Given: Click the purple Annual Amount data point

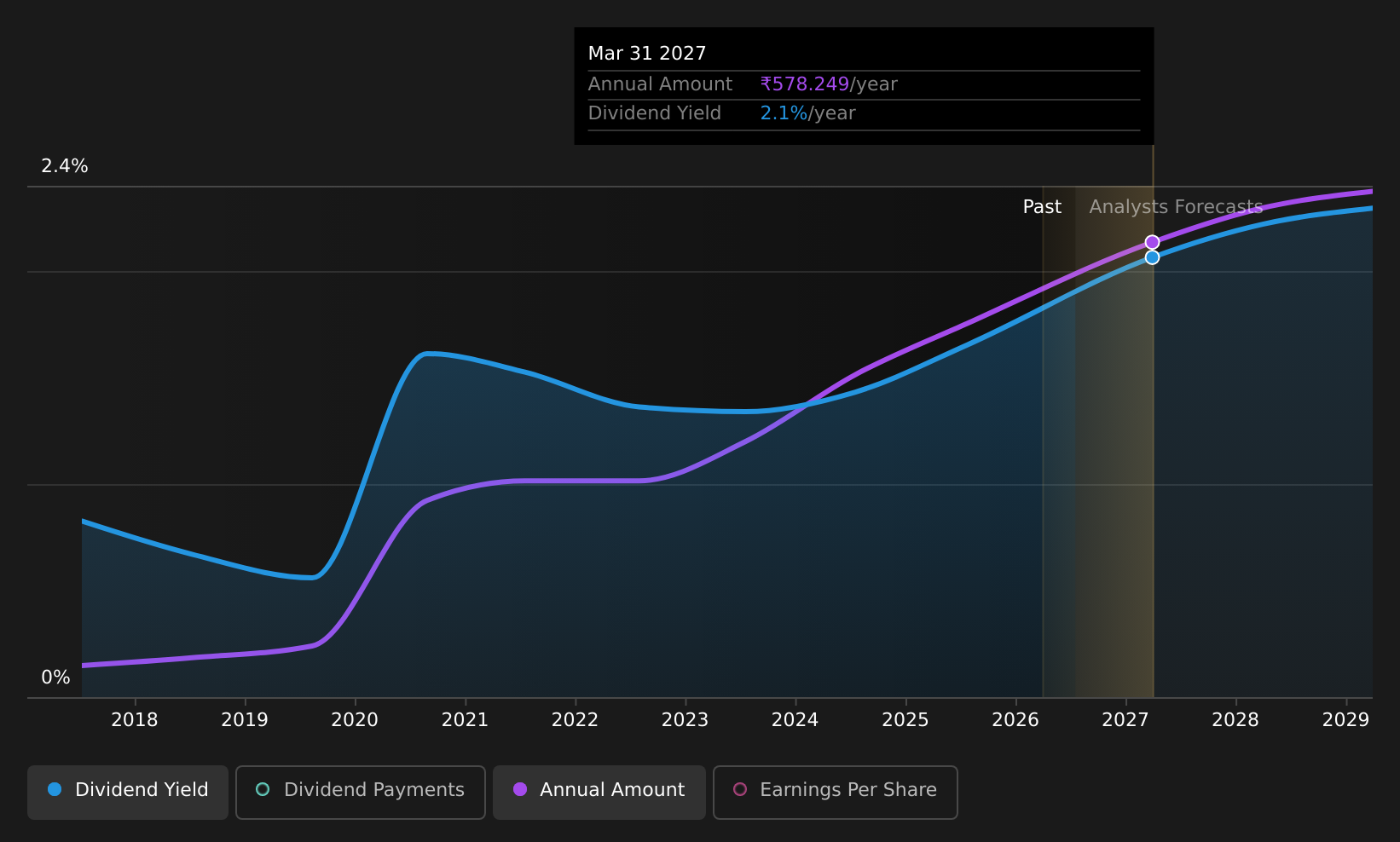Looking at the screenshot, I should pos(1152,242).
